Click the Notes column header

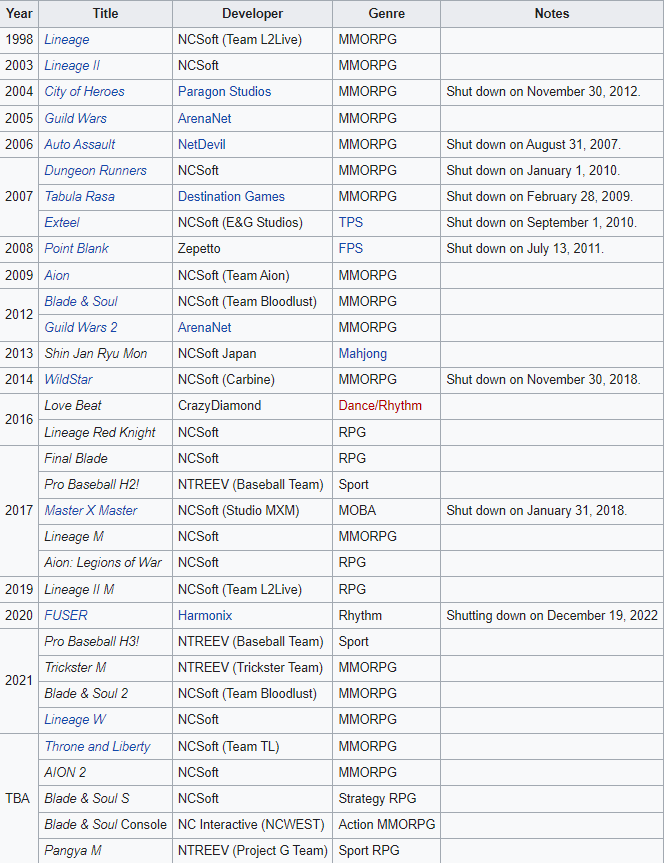pos(552,13)
